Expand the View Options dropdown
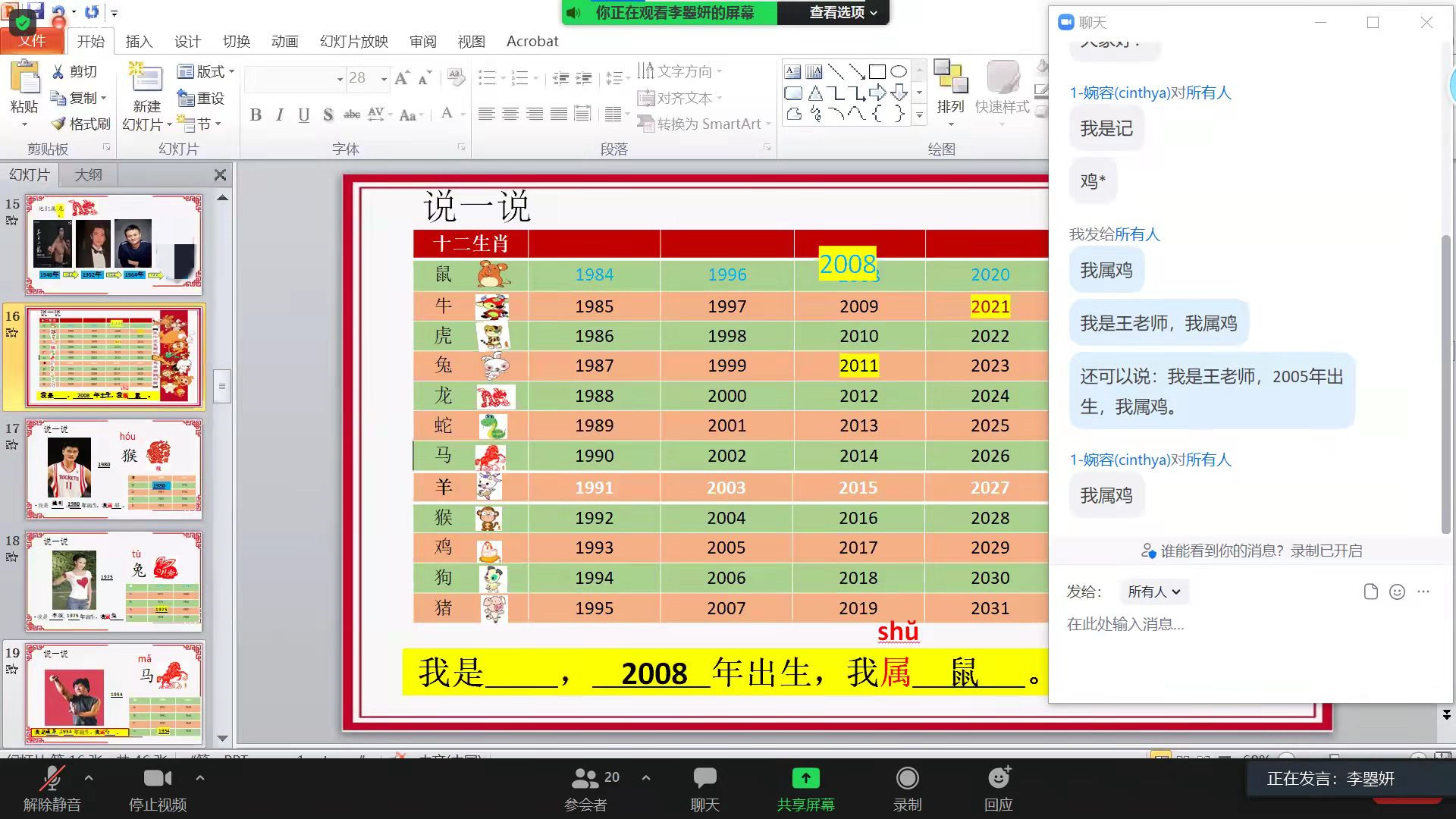Screen dimensions: 1456x819 [x=843, y=12]
